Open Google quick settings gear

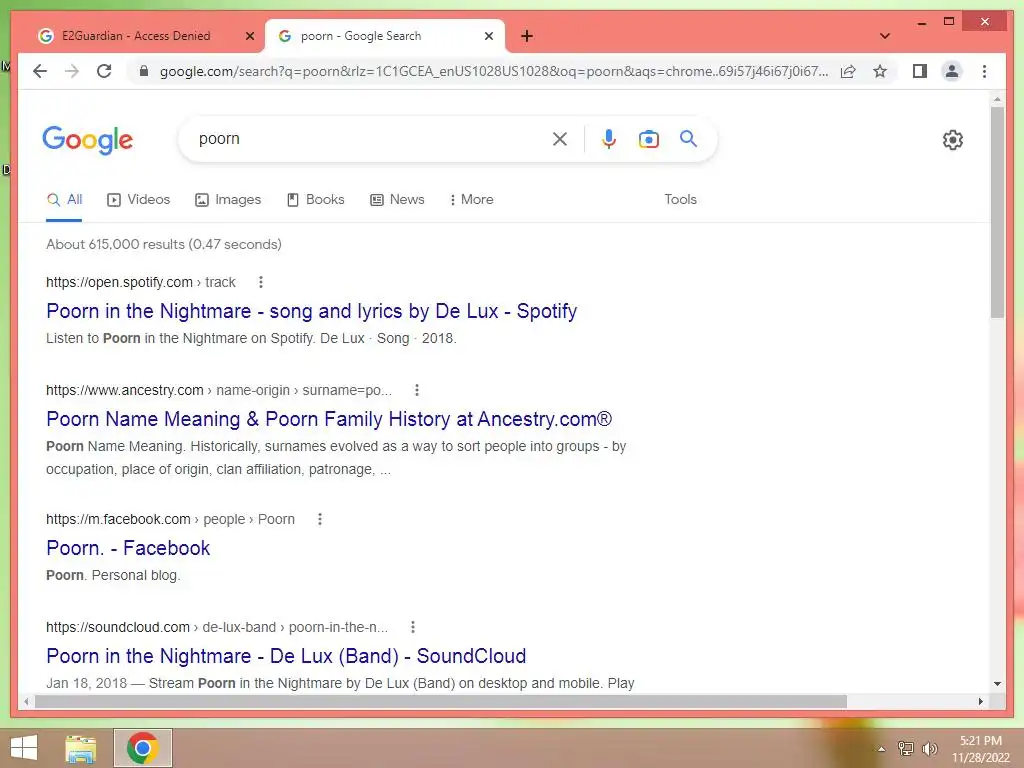[952, 140]
